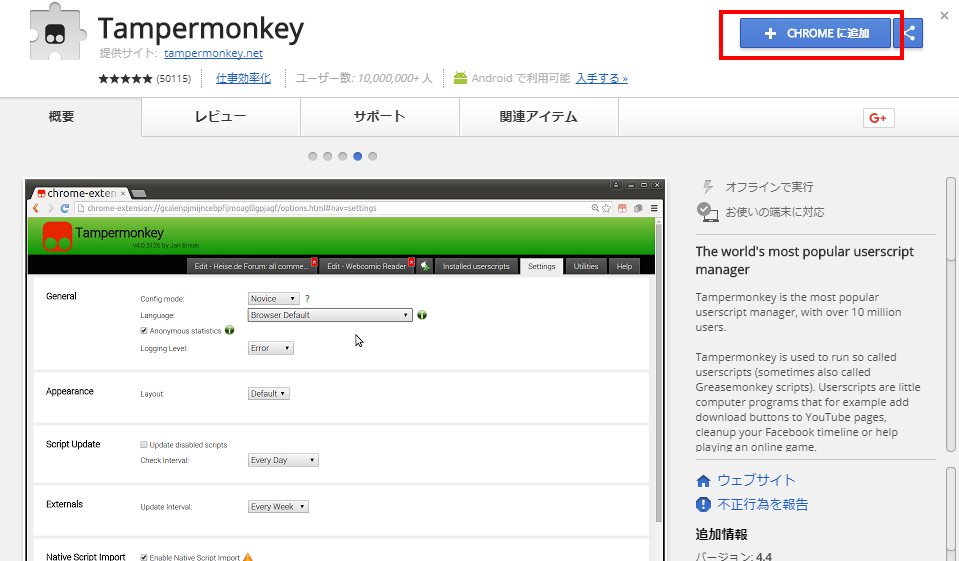Switch to the 概要 tab
Image resolution: width=959 pixels, height=561 pixels.
pos(62,117)
